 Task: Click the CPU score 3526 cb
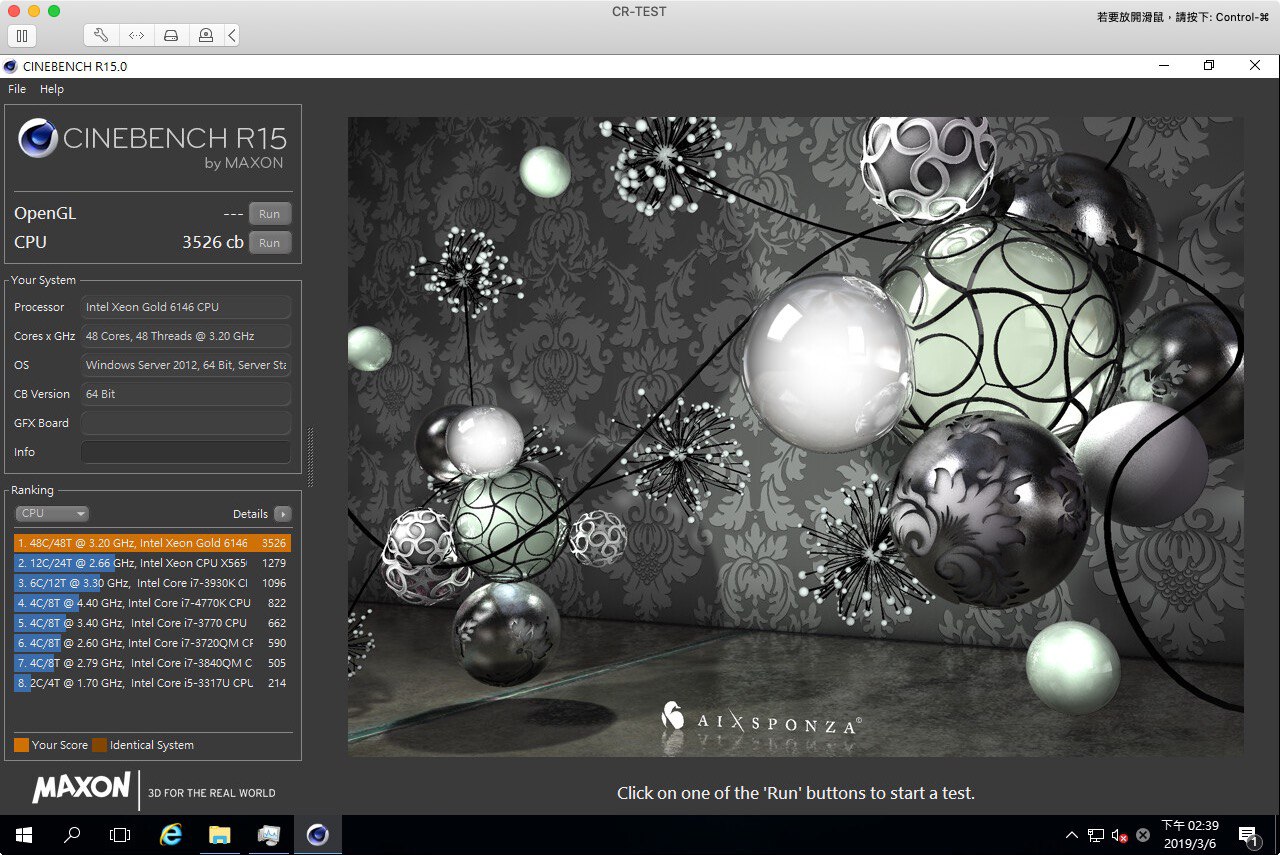(x=212, y=243)
